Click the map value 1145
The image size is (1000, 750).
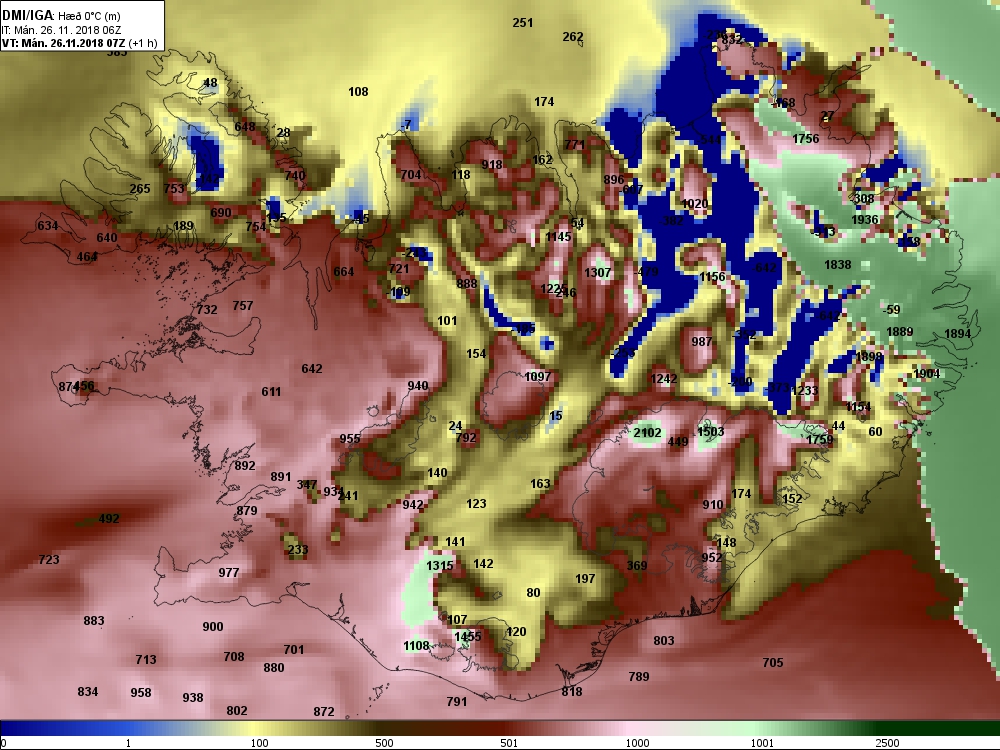[558, 237]
